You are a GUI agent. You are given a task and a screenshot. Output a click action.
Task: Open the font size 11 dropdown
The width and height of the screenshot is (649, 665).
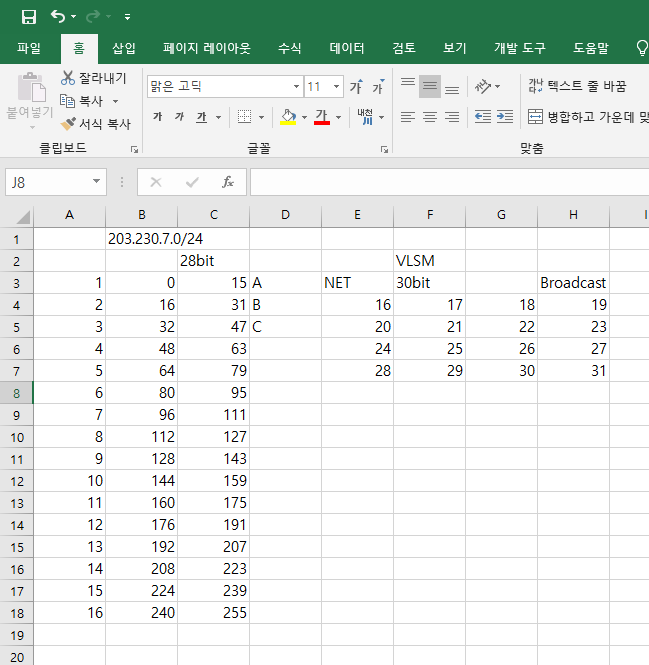(x=336, y=87)
